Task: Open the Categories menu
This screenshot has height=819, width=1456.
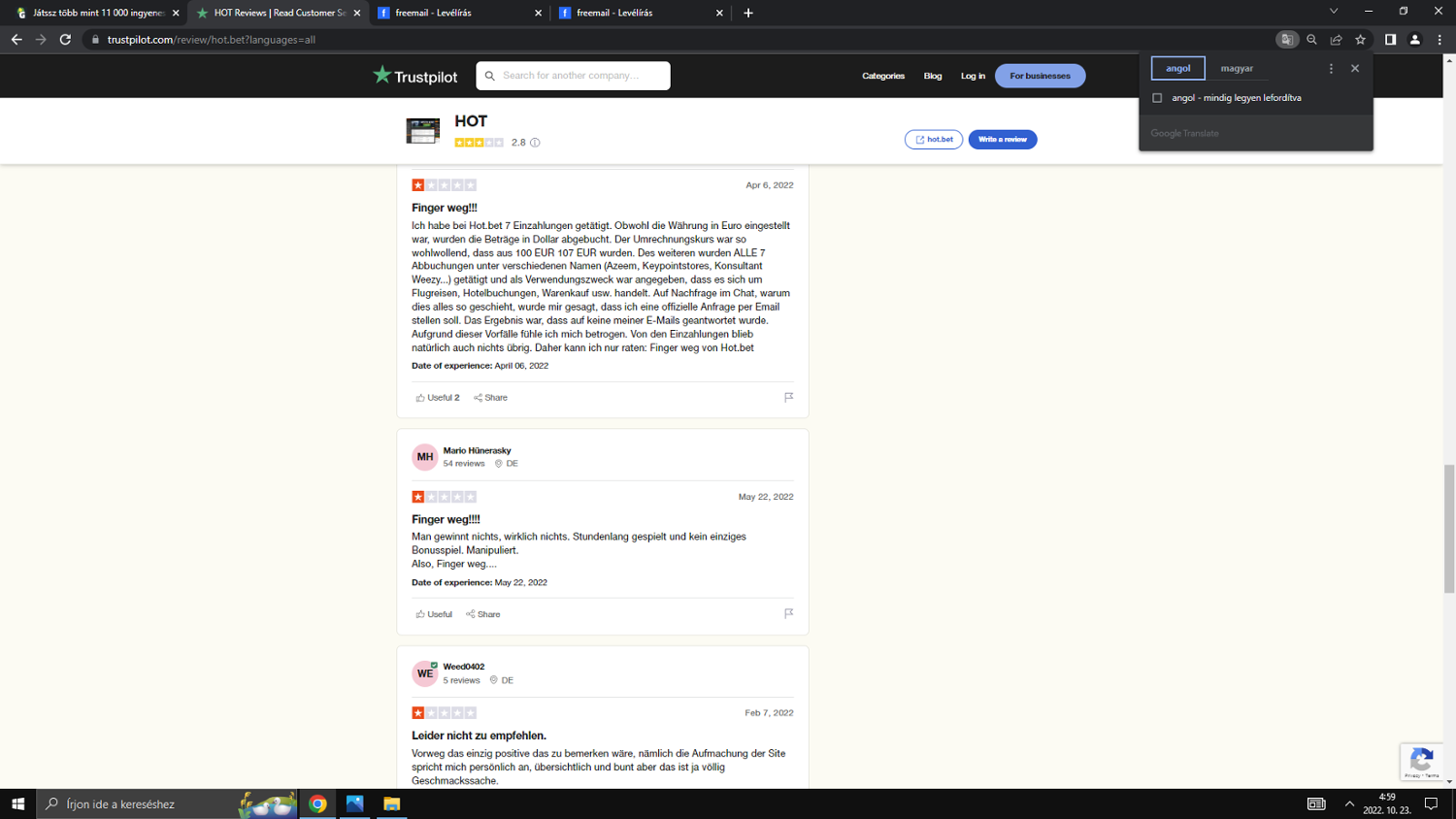Action: 883,76
